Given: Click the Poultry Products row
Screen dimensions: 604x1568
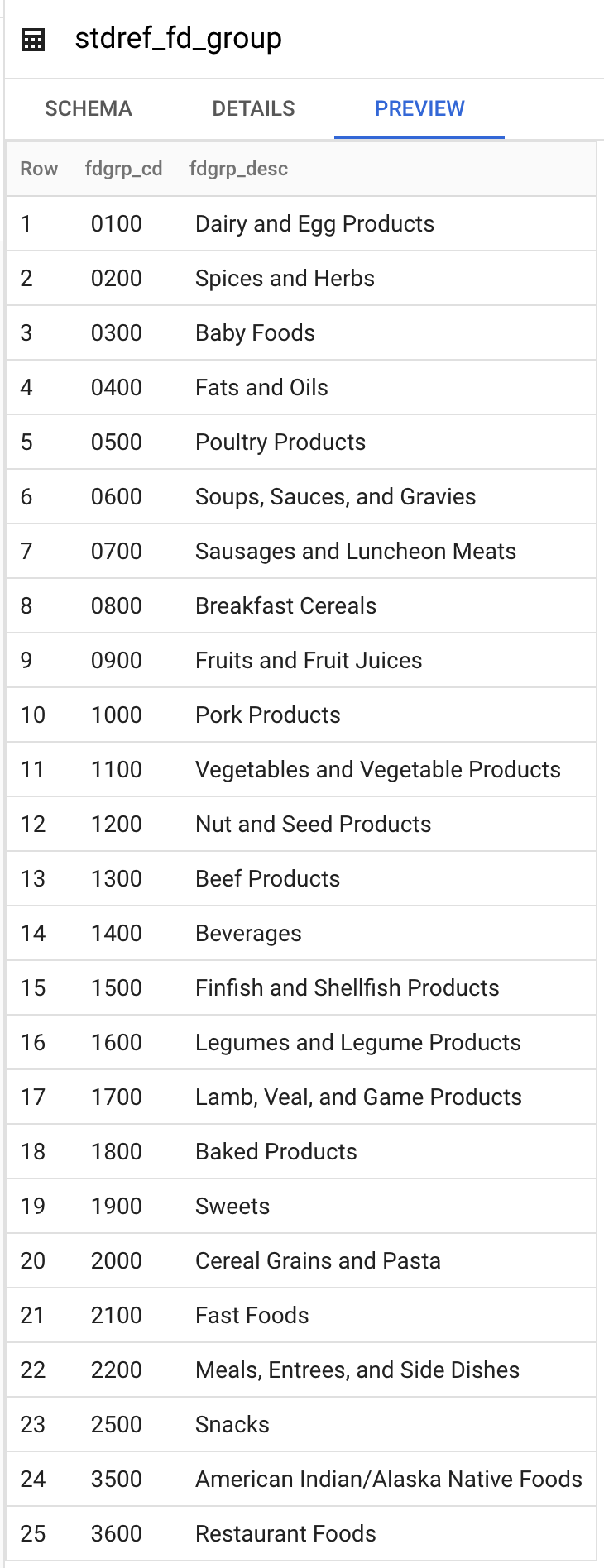Looking at the screenshot, I should click(x=280, y=442).
